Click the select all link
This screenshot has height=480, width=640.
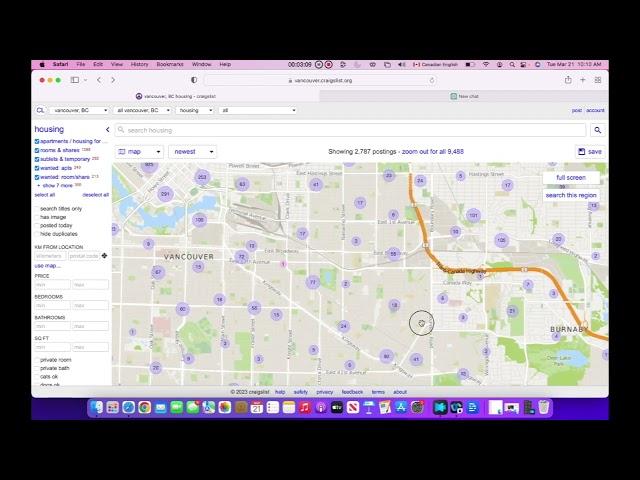tap(44, 195)
